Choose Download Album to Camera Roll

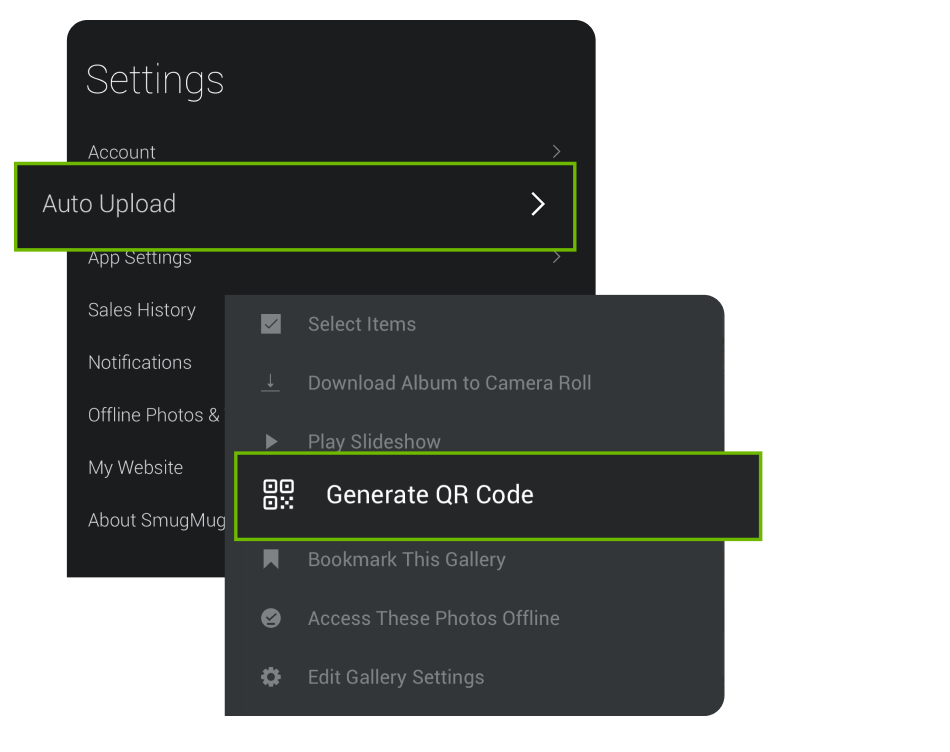coord(450,383)
